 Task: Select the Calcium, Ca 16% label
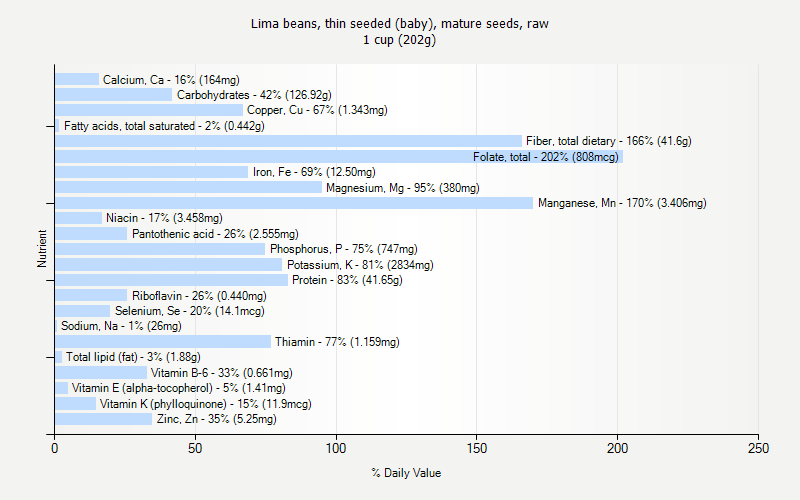(x=171, y=80)
